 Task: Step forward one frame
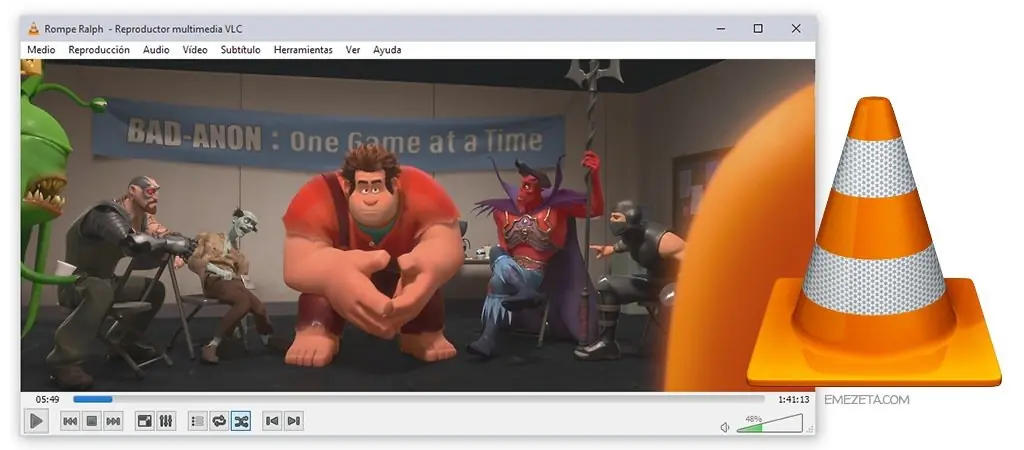pyautogui.click(x=294, y=421)
